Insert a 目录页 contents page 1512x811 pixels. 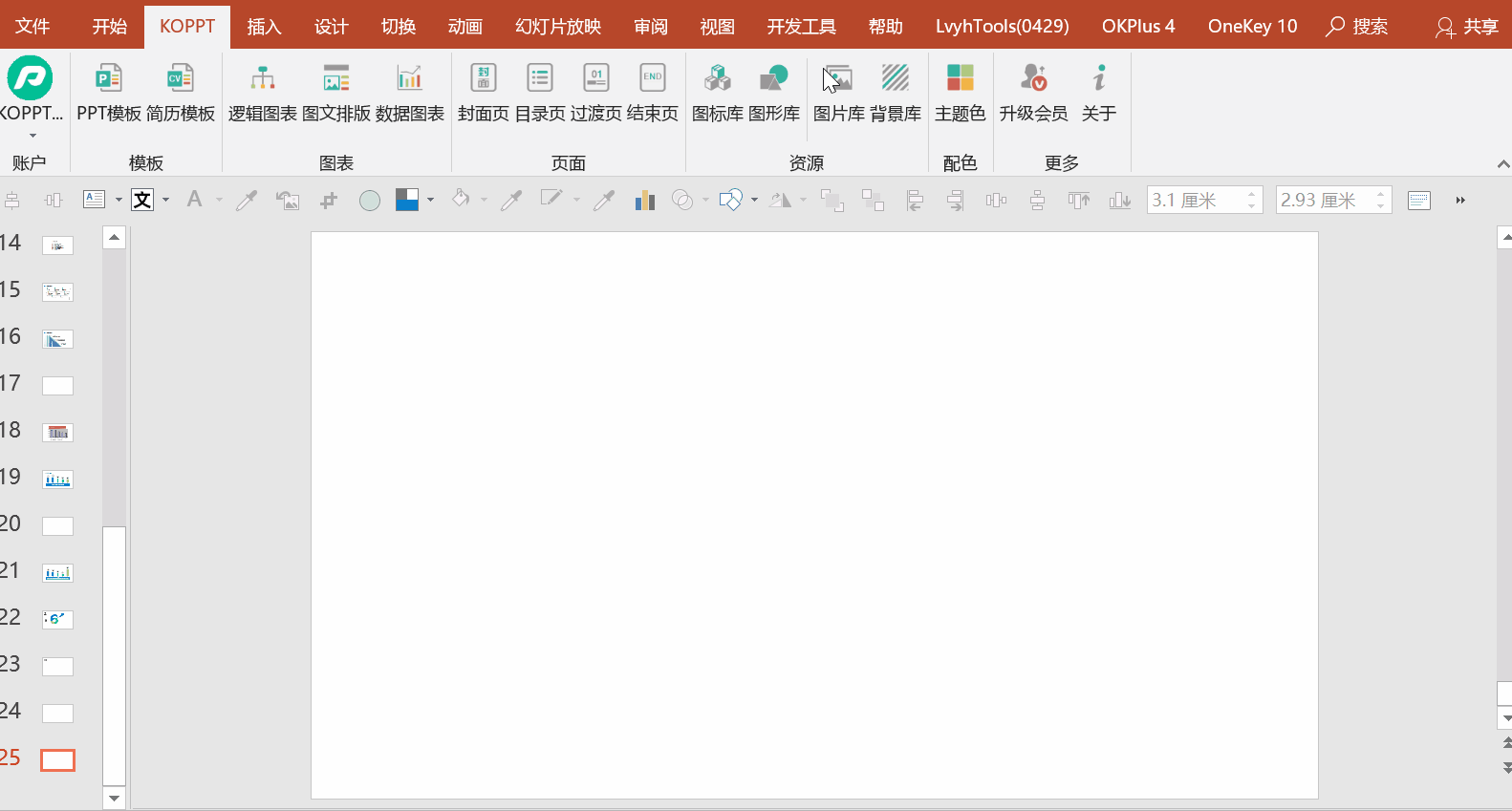pyautogui.click(x=540, y=92)
